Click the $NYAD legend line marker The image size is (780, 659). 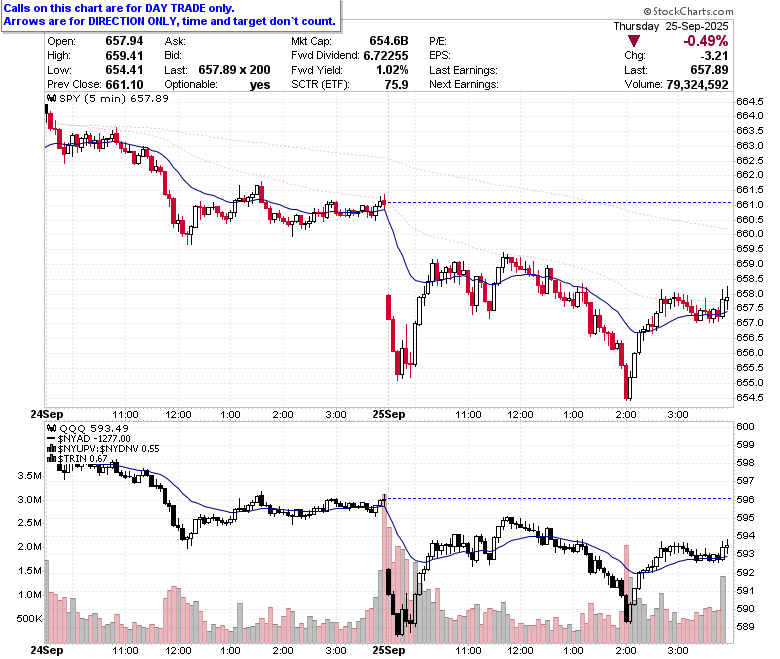pyautogui.click(x=52, y=439)
